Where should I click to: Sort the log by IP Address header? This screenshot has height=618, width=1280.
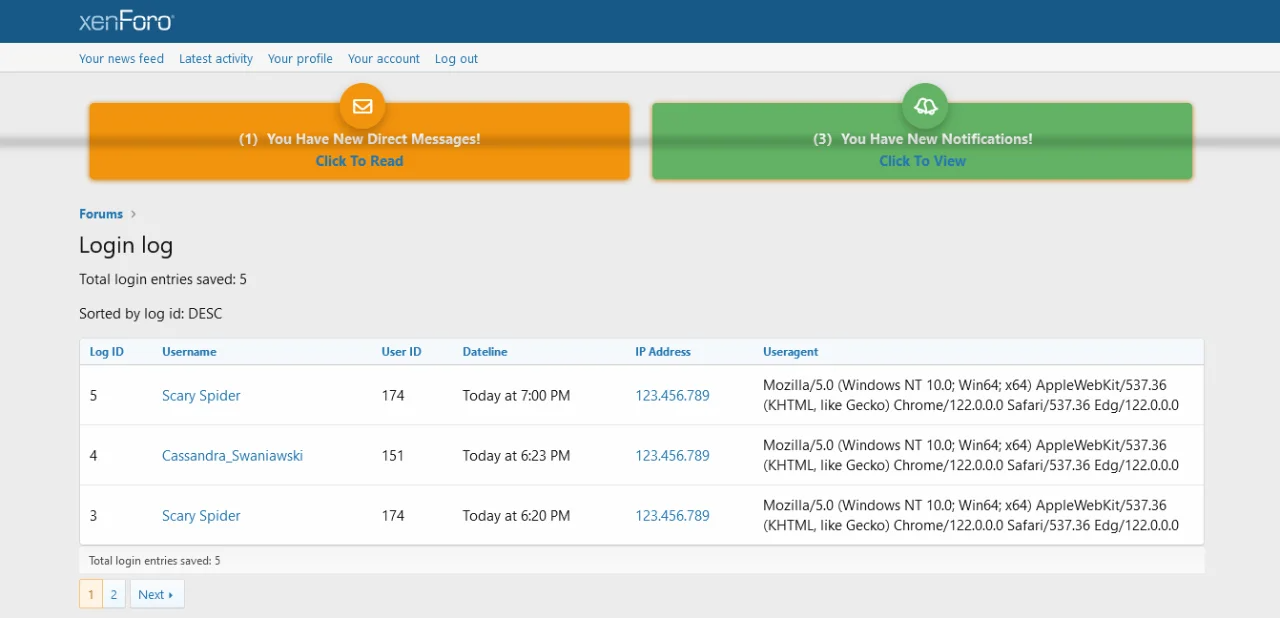tap(663, 352)
